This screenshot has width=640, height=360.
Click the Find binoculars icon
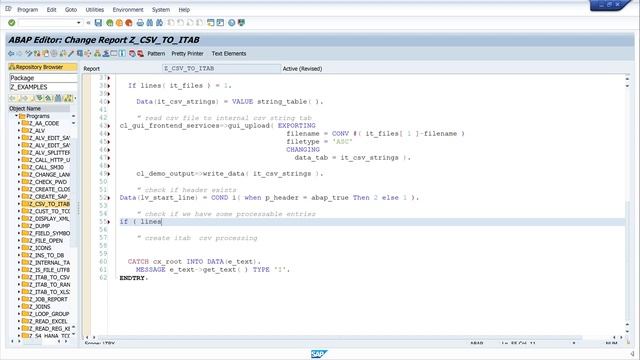(x=150, y=23)
